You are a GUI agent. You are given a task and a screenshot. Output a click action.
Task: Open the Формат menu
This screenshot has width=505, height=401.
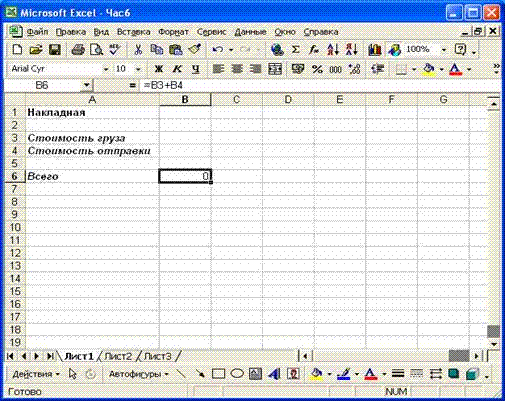173,32
